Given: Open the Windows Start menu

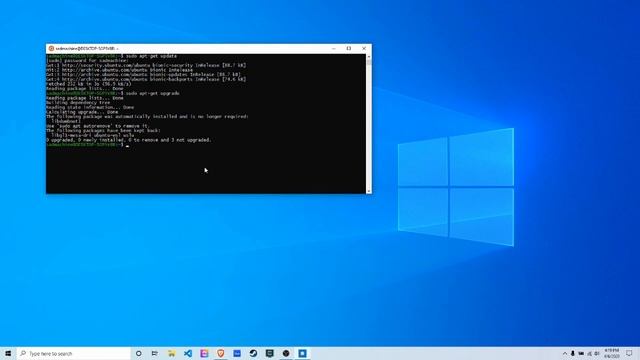Looking at the screenshot, I should pyautogui.click(x=8, y=353).
